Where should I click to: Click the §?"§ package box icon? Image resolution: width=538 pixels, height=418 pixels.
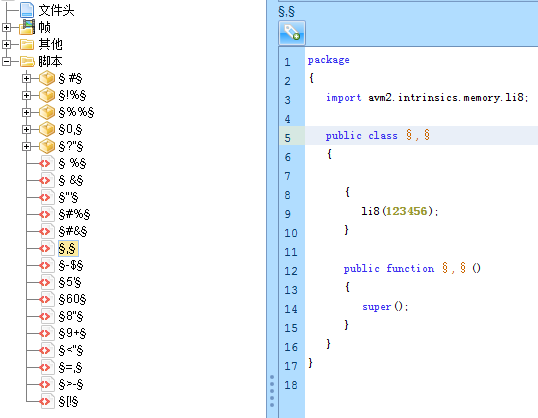(47, 146)
